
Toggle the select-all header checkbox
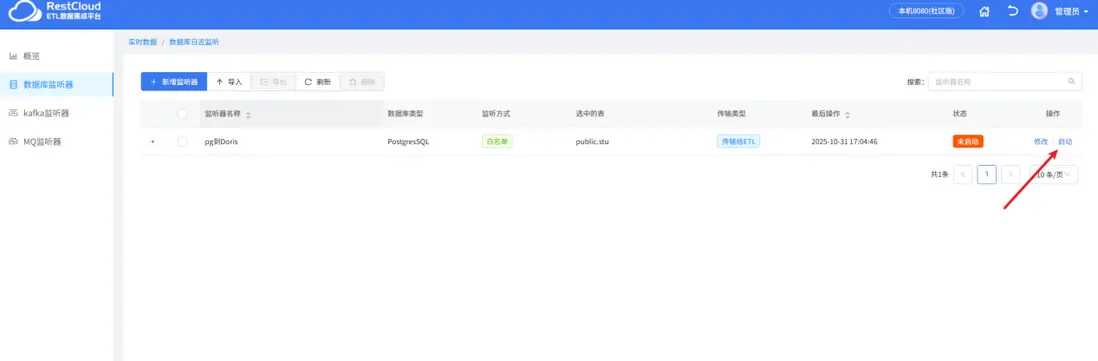click(183, 113)
